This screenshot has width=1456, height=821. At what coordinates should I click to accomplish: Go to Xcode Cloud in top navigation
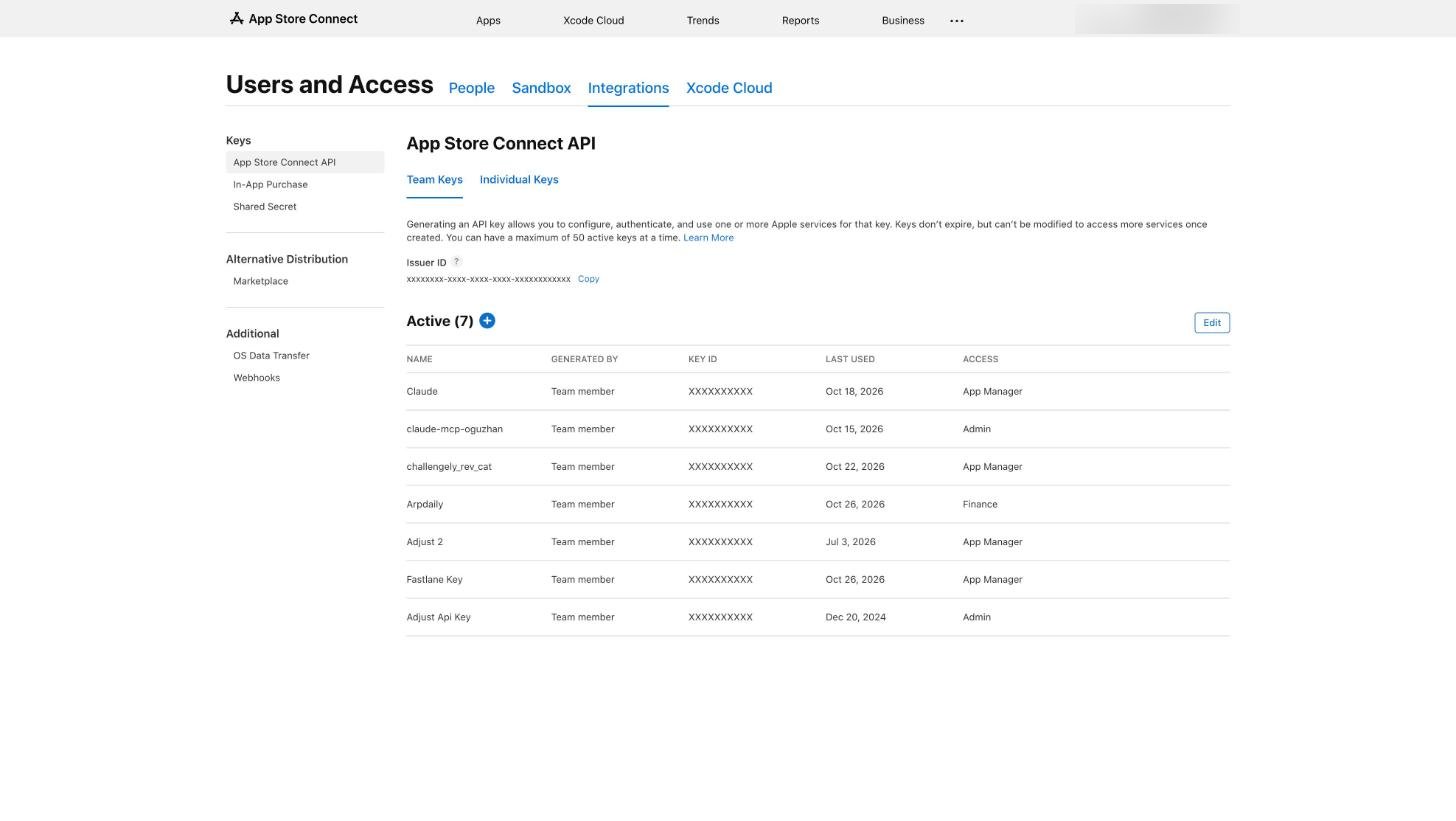(x=593, y=20)
